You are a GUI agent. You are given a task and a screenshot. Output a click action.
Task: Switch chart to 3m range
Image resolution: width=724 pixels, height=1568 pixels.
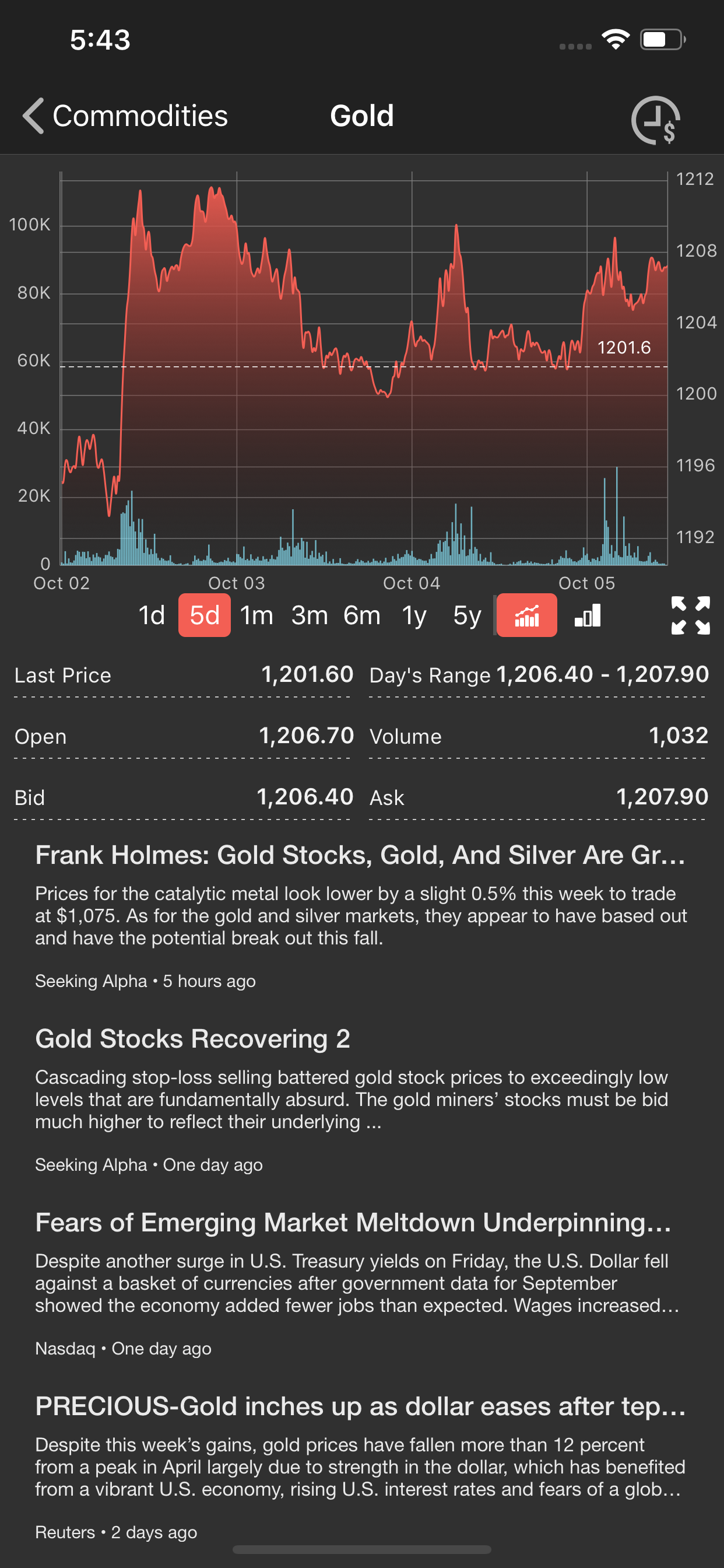[x=310, y=615]
